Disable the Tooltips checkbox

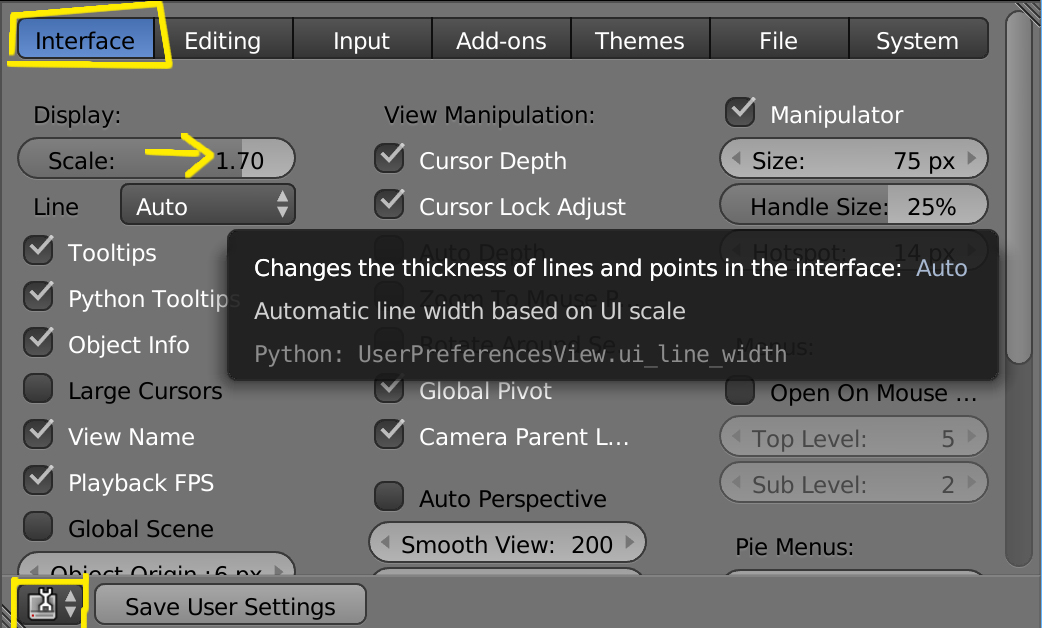(39, 252)
